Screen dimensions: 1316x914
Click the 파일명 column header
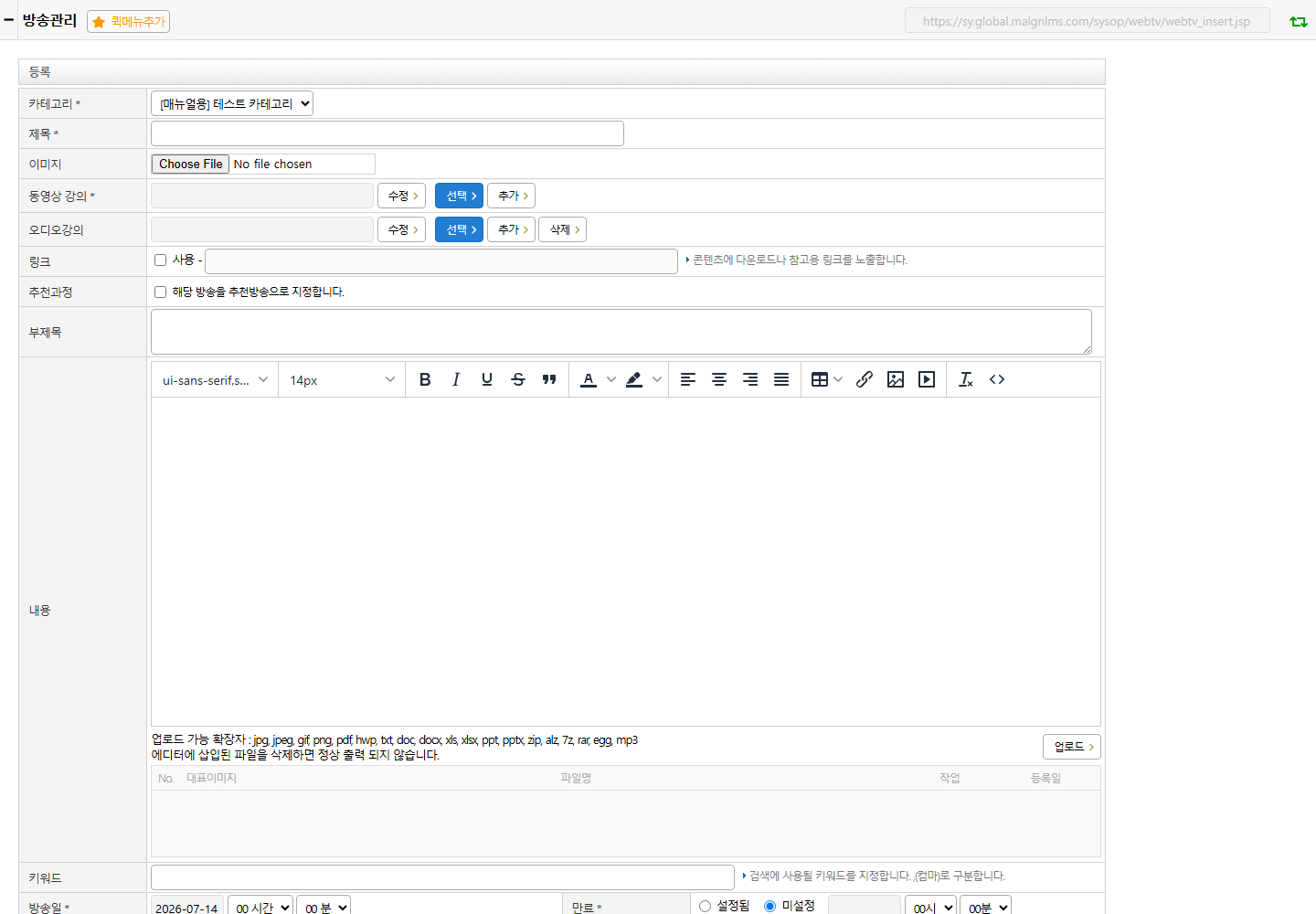coord(576,778)
